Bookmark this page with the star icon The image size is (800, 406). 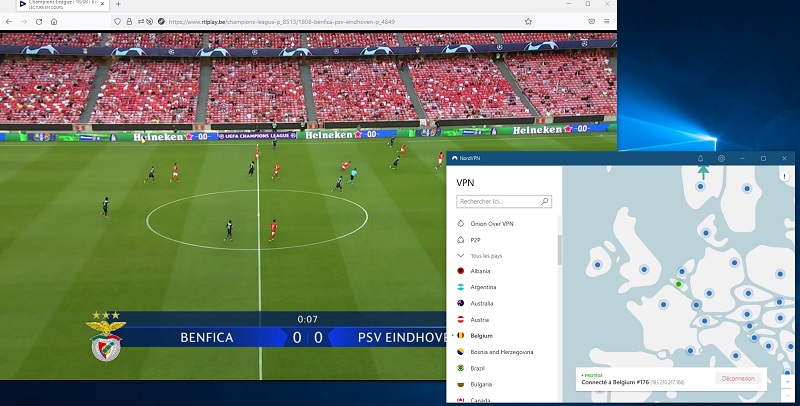click(x=528, y=21)
